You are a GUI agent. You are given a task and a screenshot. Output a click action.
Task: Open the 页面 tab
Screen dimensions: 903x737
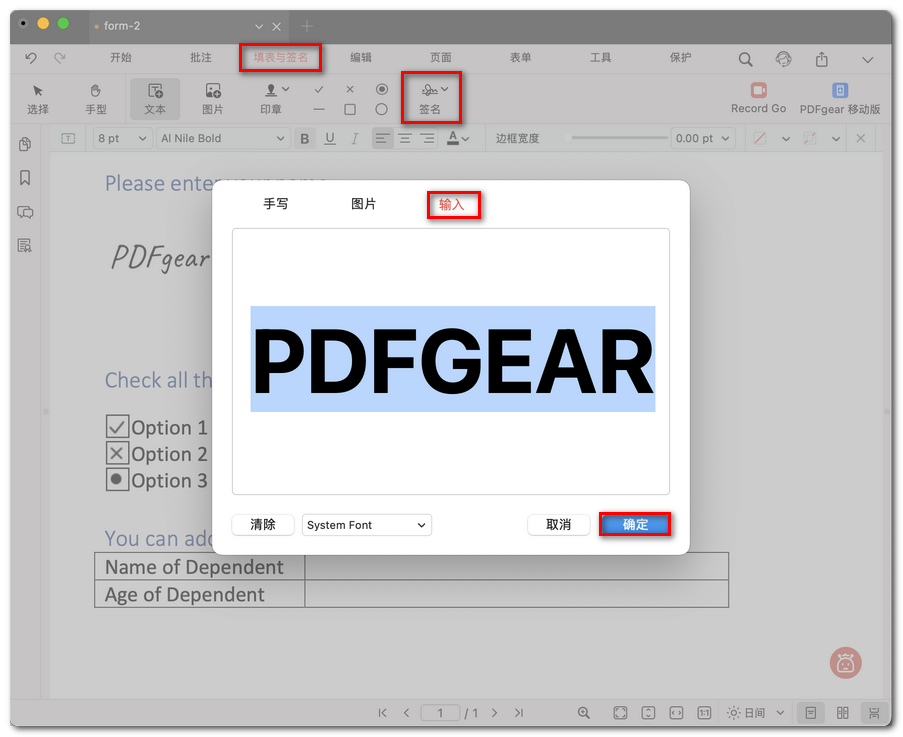(441, 58)
